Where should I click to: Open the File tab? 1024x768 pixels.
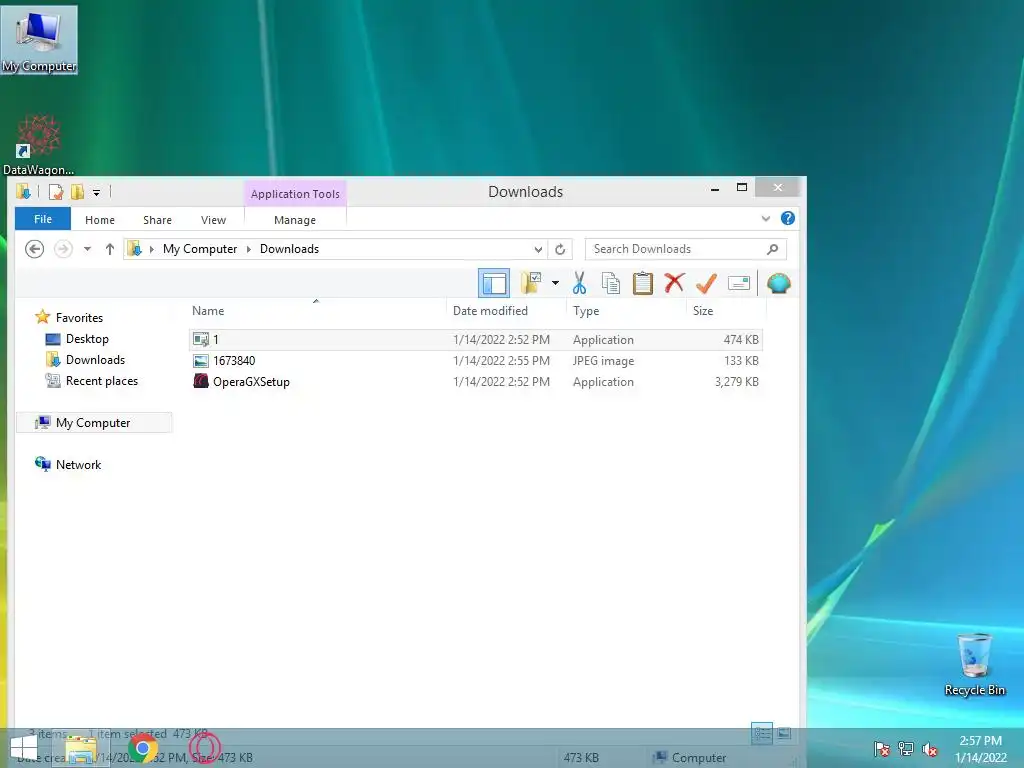pyautogui.click(x=43, y=219)
